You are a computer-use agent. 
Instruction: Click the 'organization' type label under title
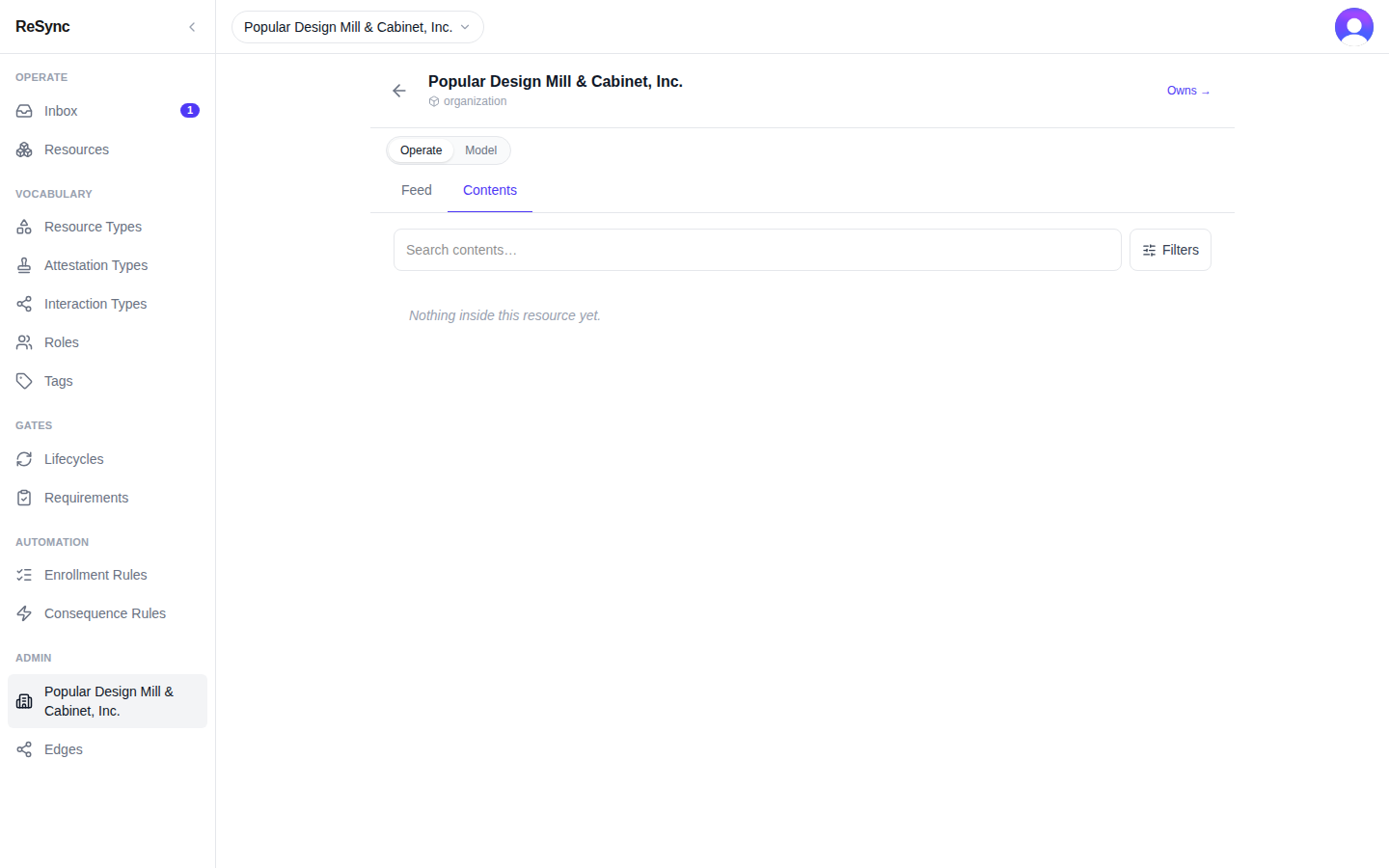[x=475, y=101]
